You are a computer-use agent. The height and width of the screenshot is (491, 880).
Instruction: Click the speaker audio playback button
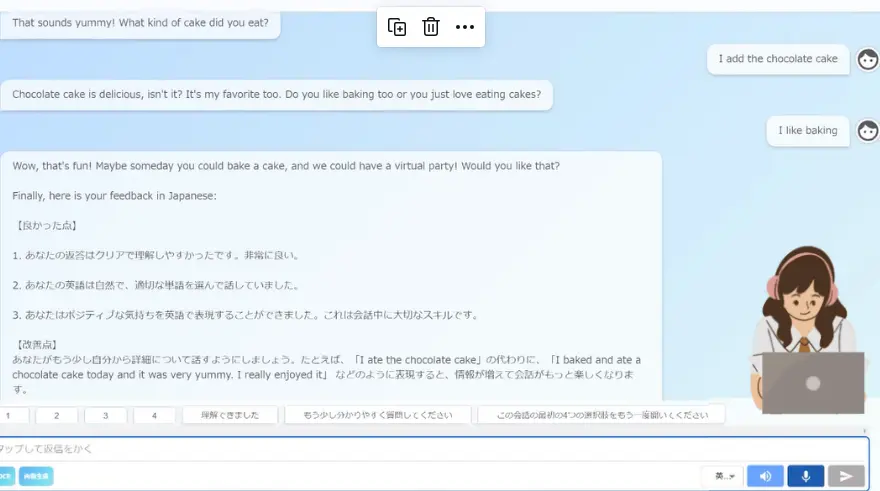(765, 476)
